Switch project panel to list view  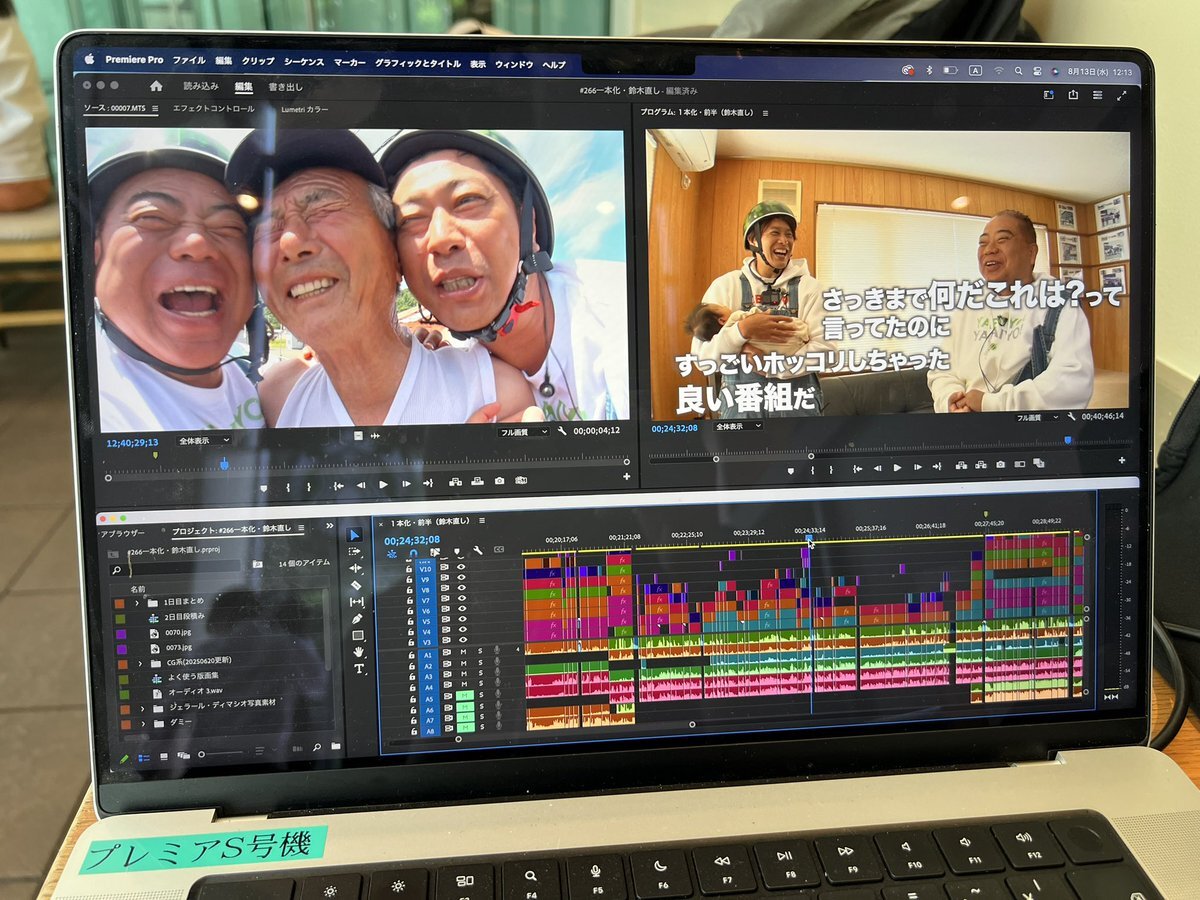coord(145,757)
